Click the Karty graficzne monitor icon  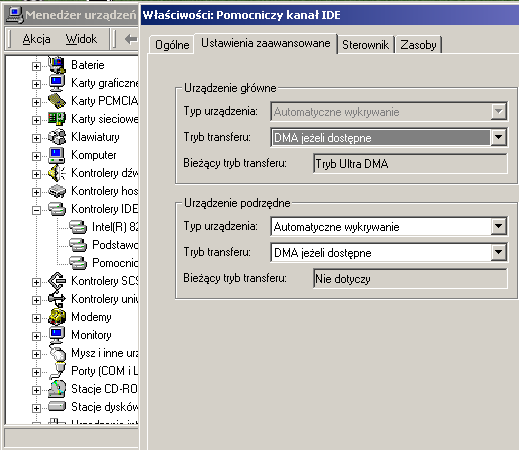(57, 83)
